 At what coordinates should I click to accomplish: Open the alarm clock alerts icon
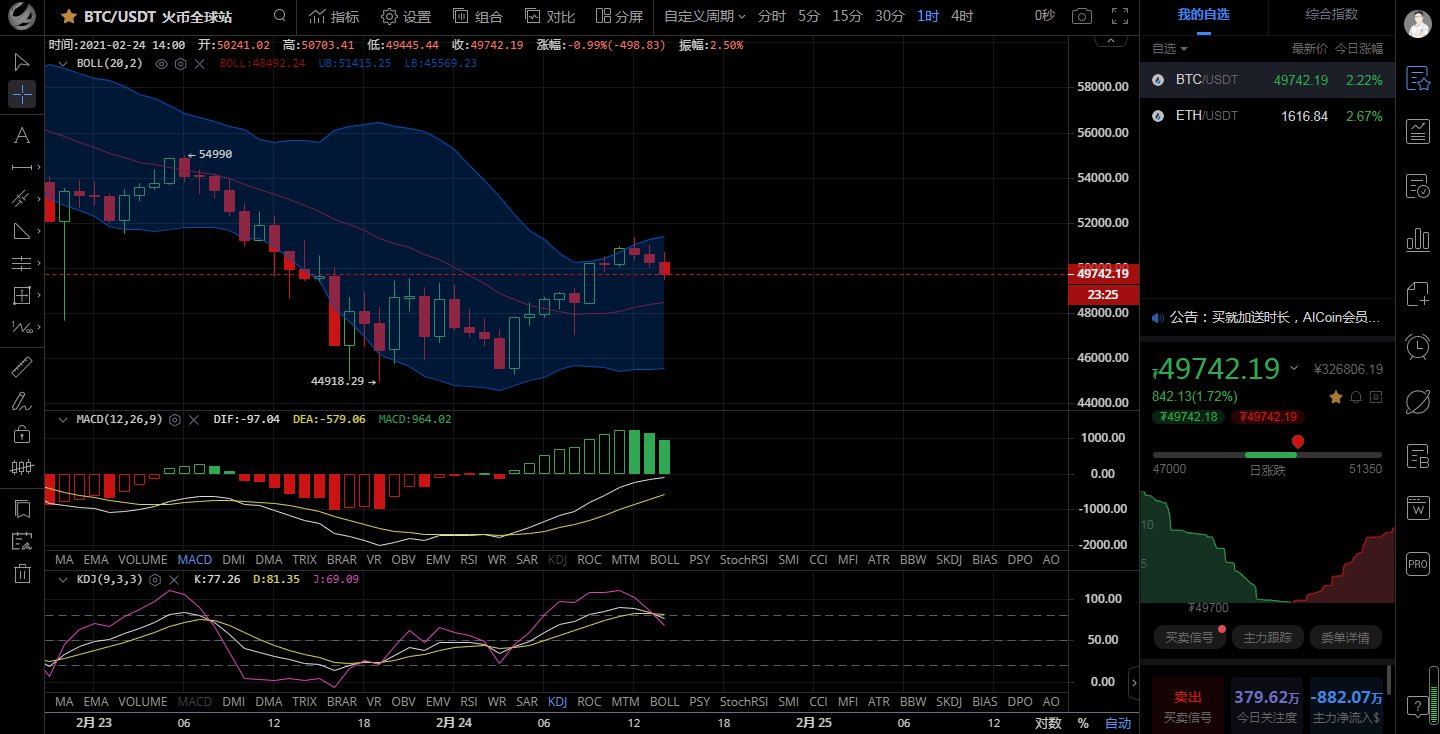pos(1418,347)
